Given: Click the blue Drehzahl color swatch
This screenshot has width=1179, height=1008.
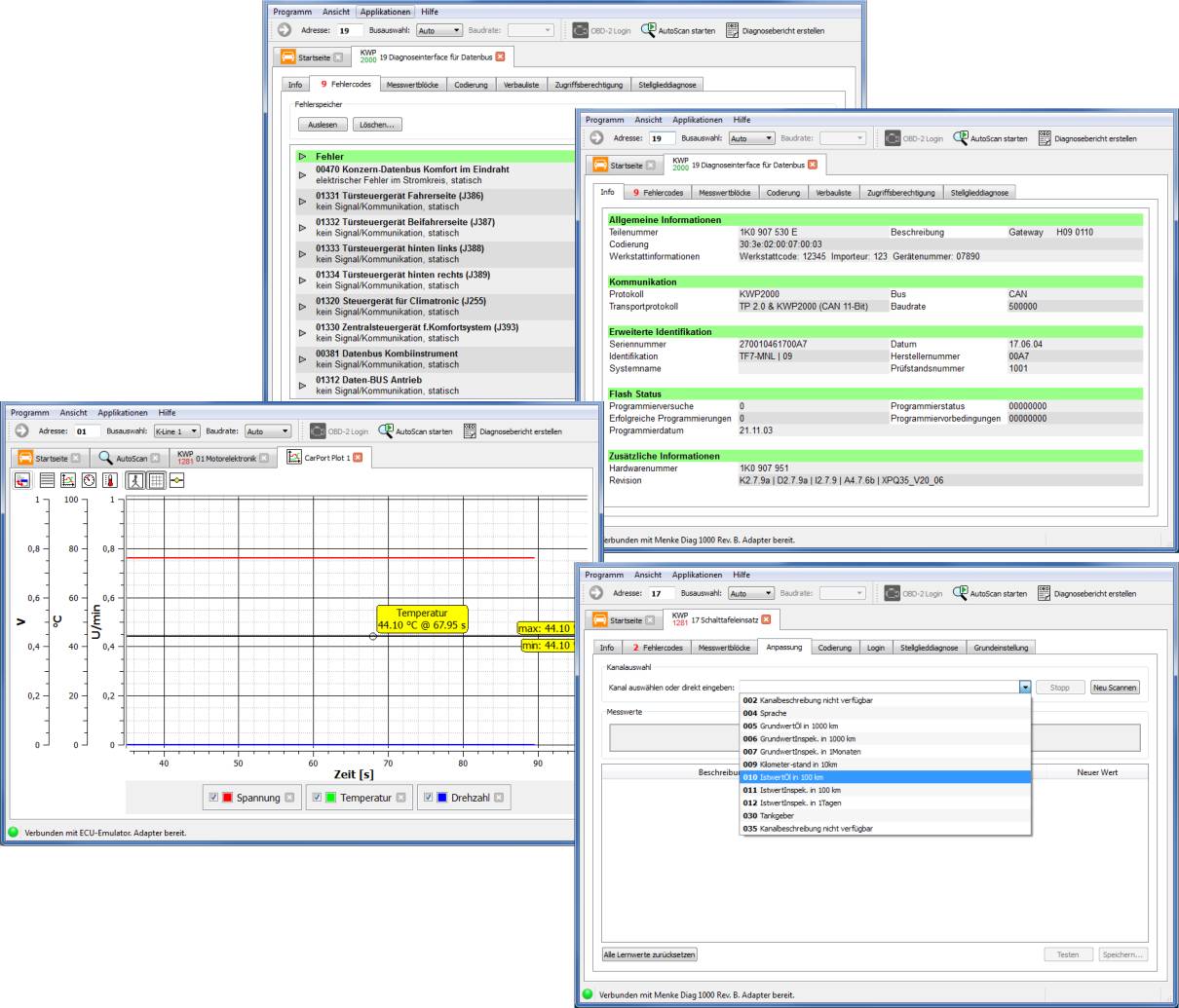Looking at the screenshot, I should click(x=441, y=798).
